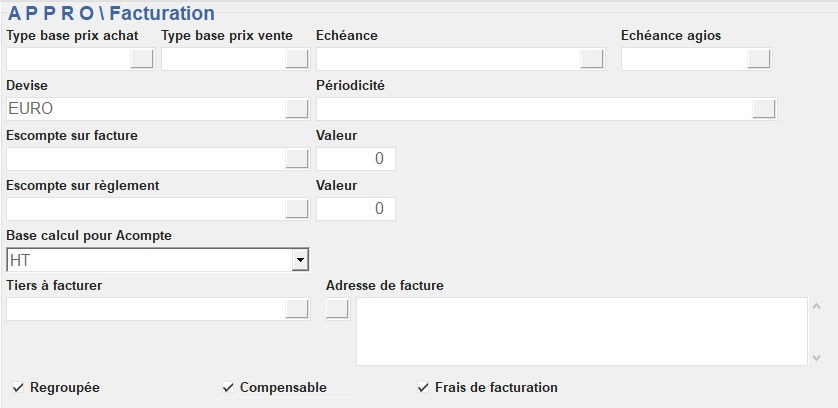Expand Base calcul pour Acompte dropdown
Viewport: 838px width, 408px height.
click(x=299, y=260)
